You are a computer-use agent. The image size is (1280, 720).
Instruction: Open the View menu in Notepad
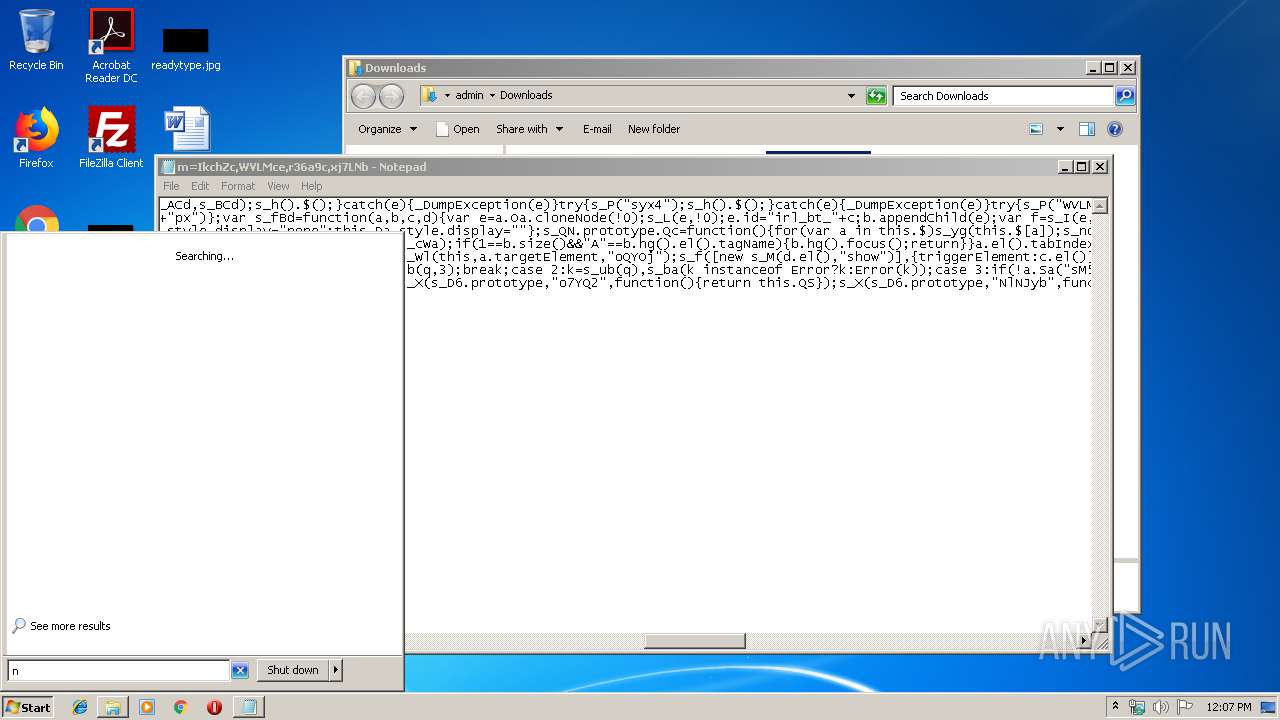pyautogui.click(x=278, y=186)
